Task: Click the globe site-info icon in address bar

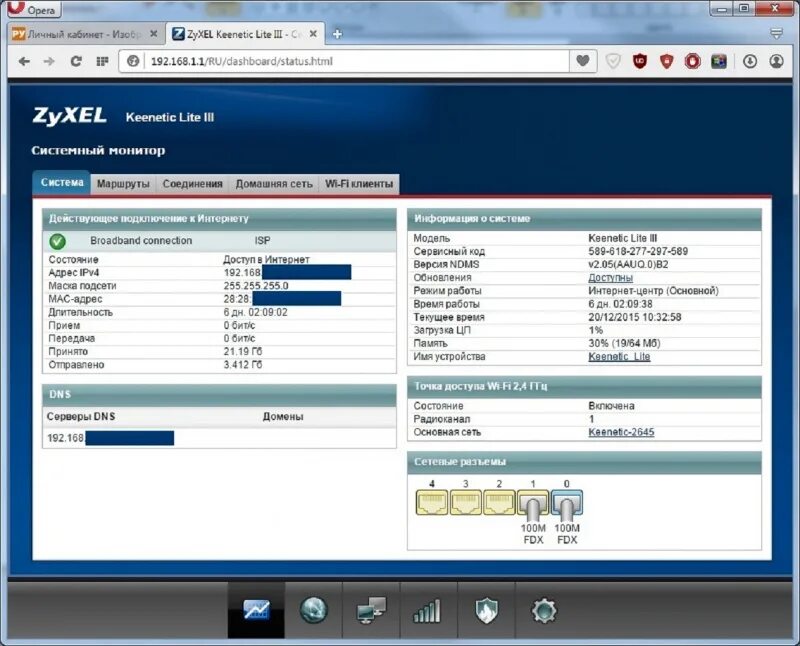Action: click(133, 61)
